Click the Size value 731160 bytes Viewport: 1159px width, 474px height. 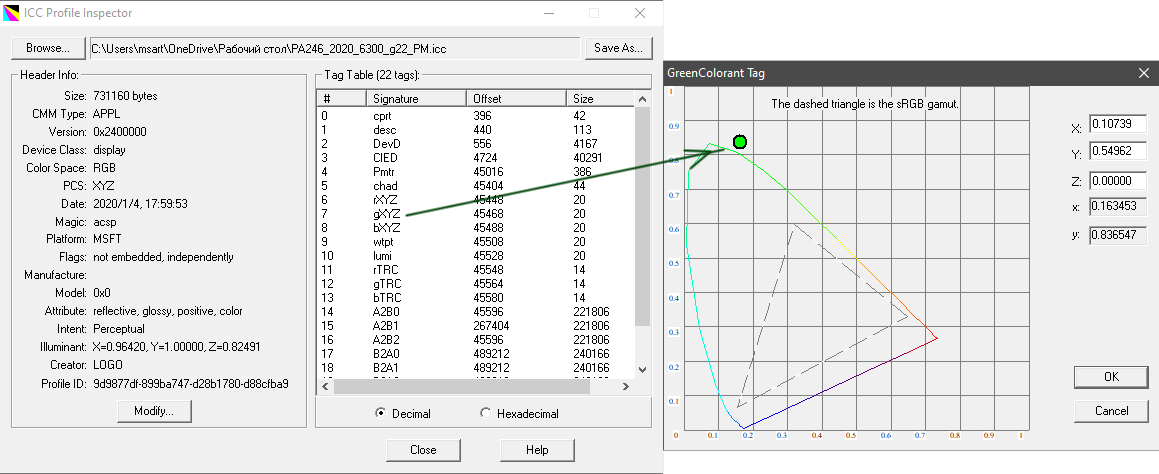click(125, 96)
